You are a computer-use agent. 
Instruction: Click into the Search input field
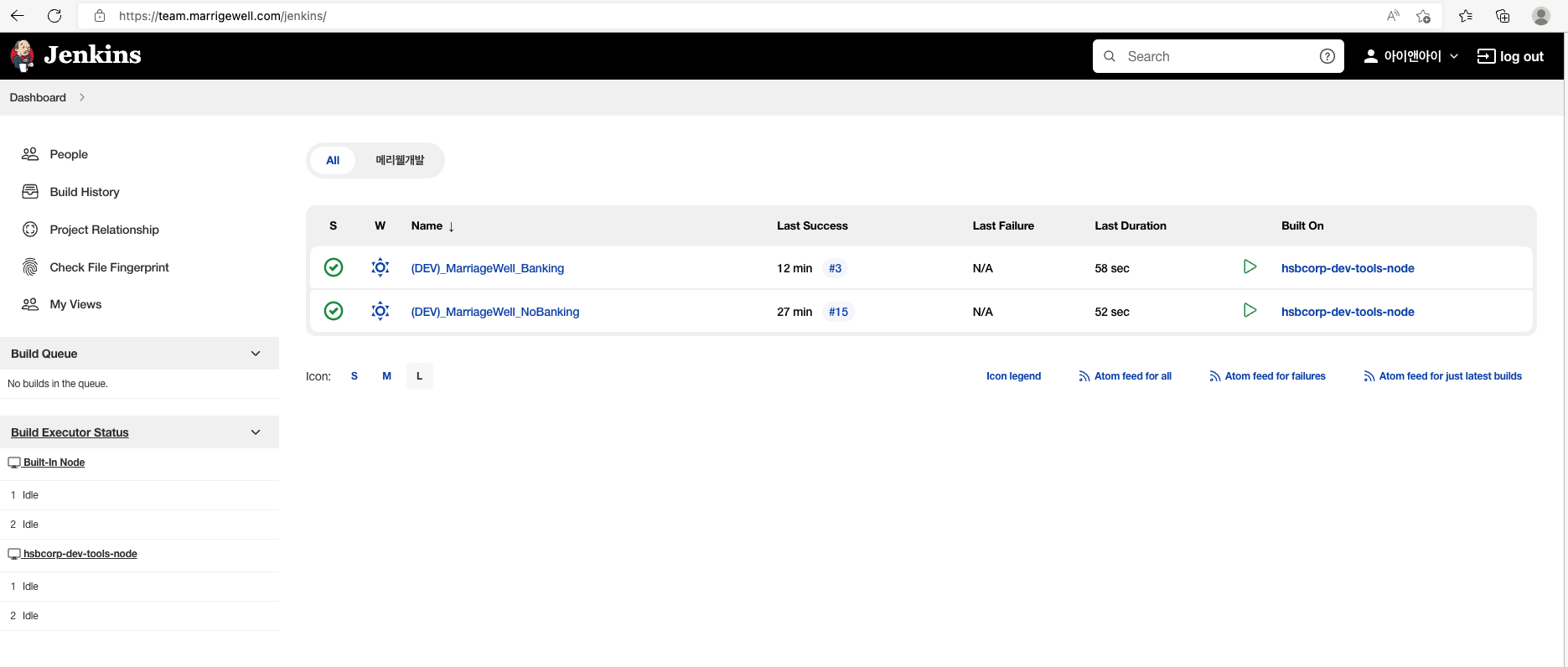tap(1215, 56)
